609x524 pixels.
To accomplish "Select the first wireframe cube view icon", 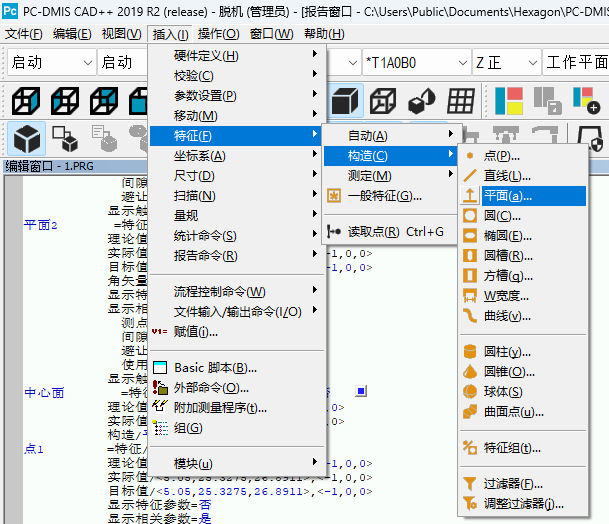I will [x=26, y=101].
